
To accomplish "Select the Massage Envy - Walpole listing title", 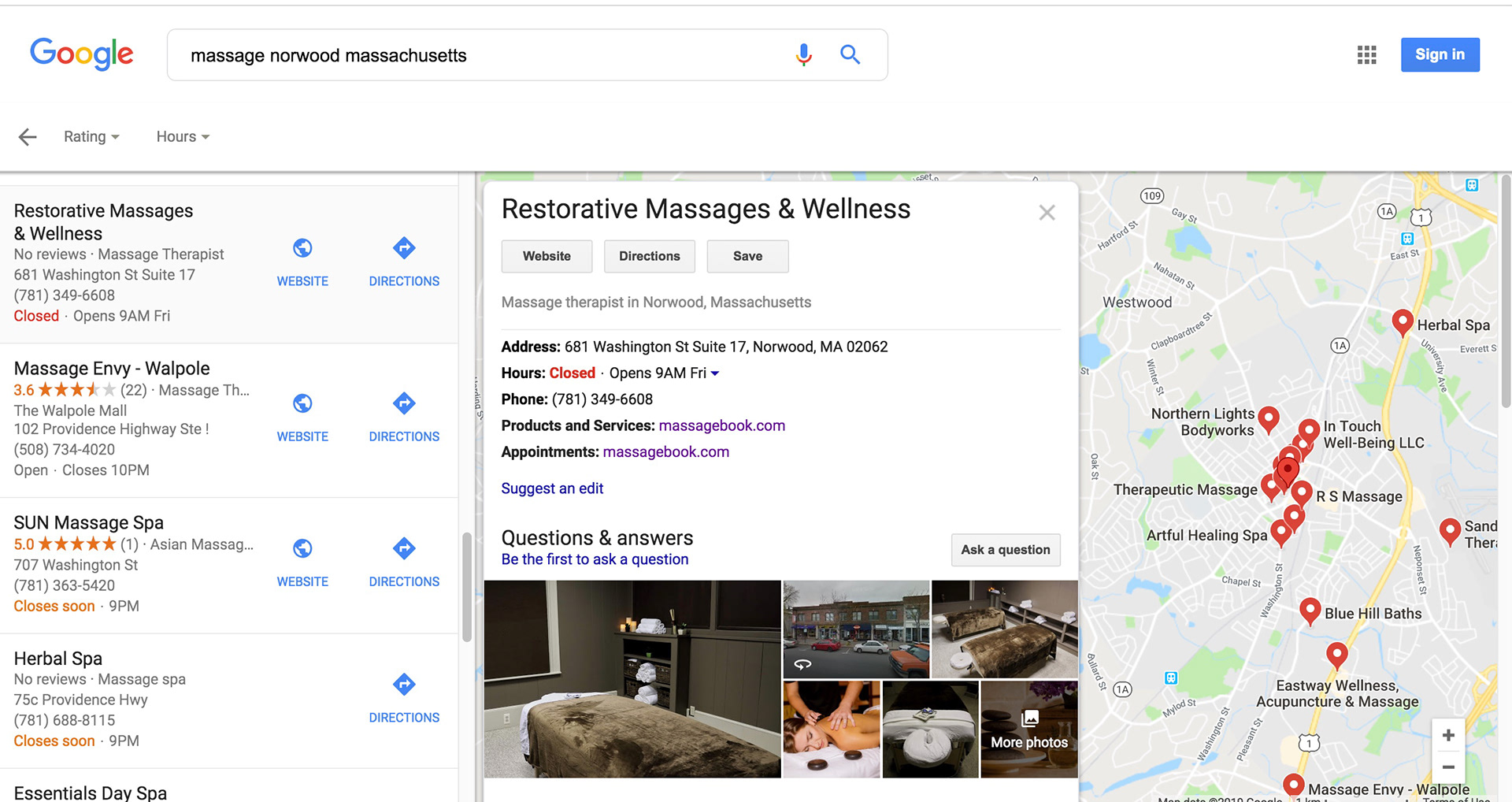I will tap(112, 369).
